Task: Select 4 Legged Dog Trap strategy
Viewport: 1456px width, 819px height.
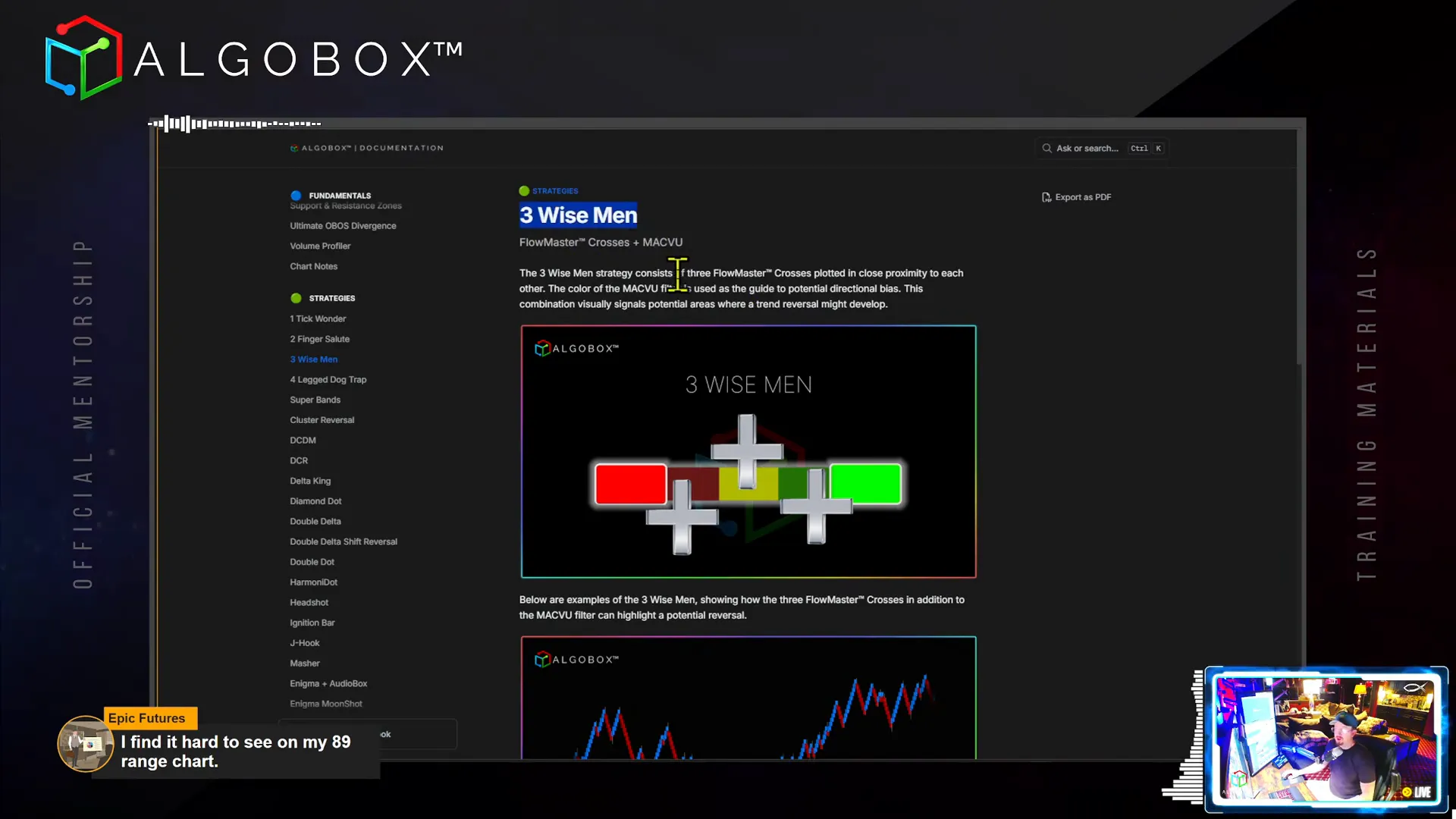Action: [328, 380]
